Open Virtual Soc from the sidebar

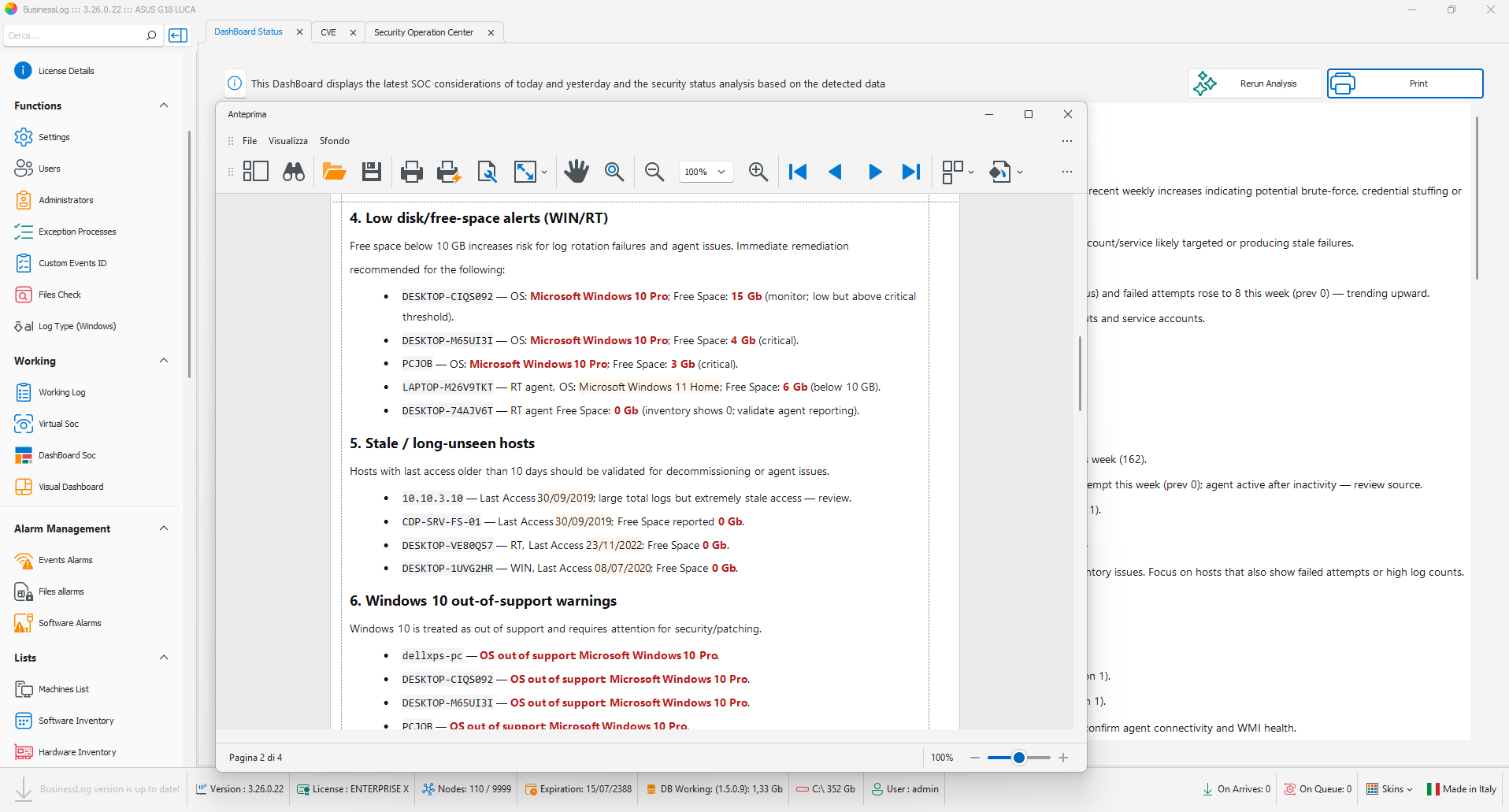[x=59, y=424]
